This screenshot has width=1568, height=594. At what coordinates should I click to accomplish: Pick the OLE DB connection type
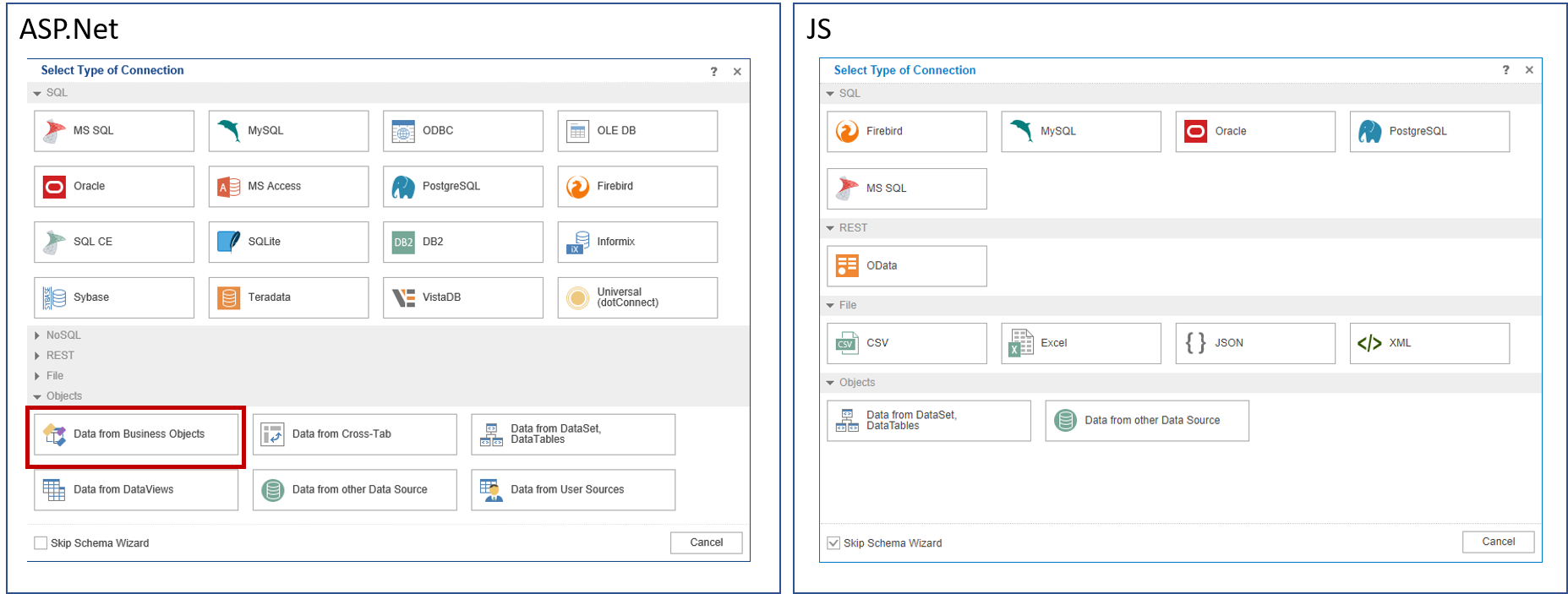pos(637,131)
